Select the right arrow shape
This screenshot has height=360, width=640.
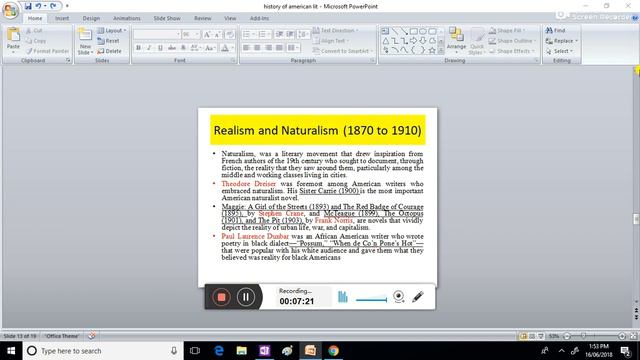[x=413, y=40]
